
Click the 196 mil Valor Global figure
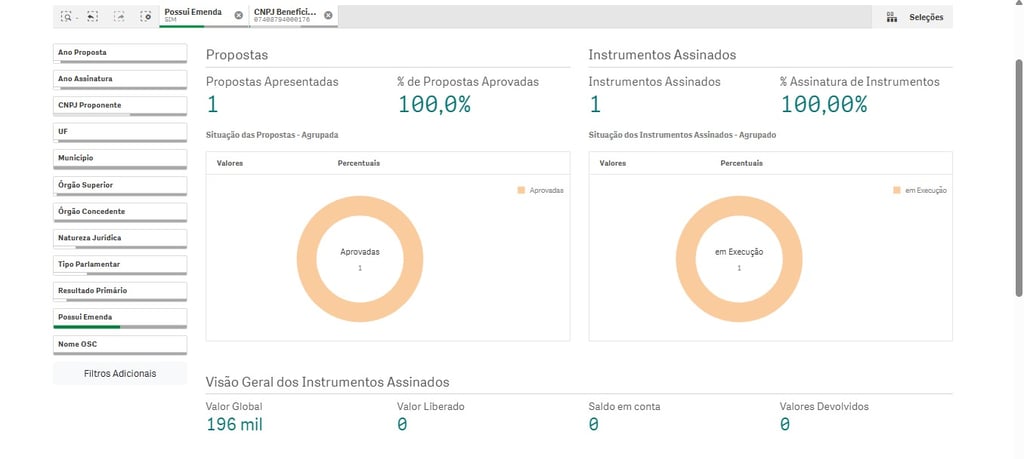tap(234, 424)
